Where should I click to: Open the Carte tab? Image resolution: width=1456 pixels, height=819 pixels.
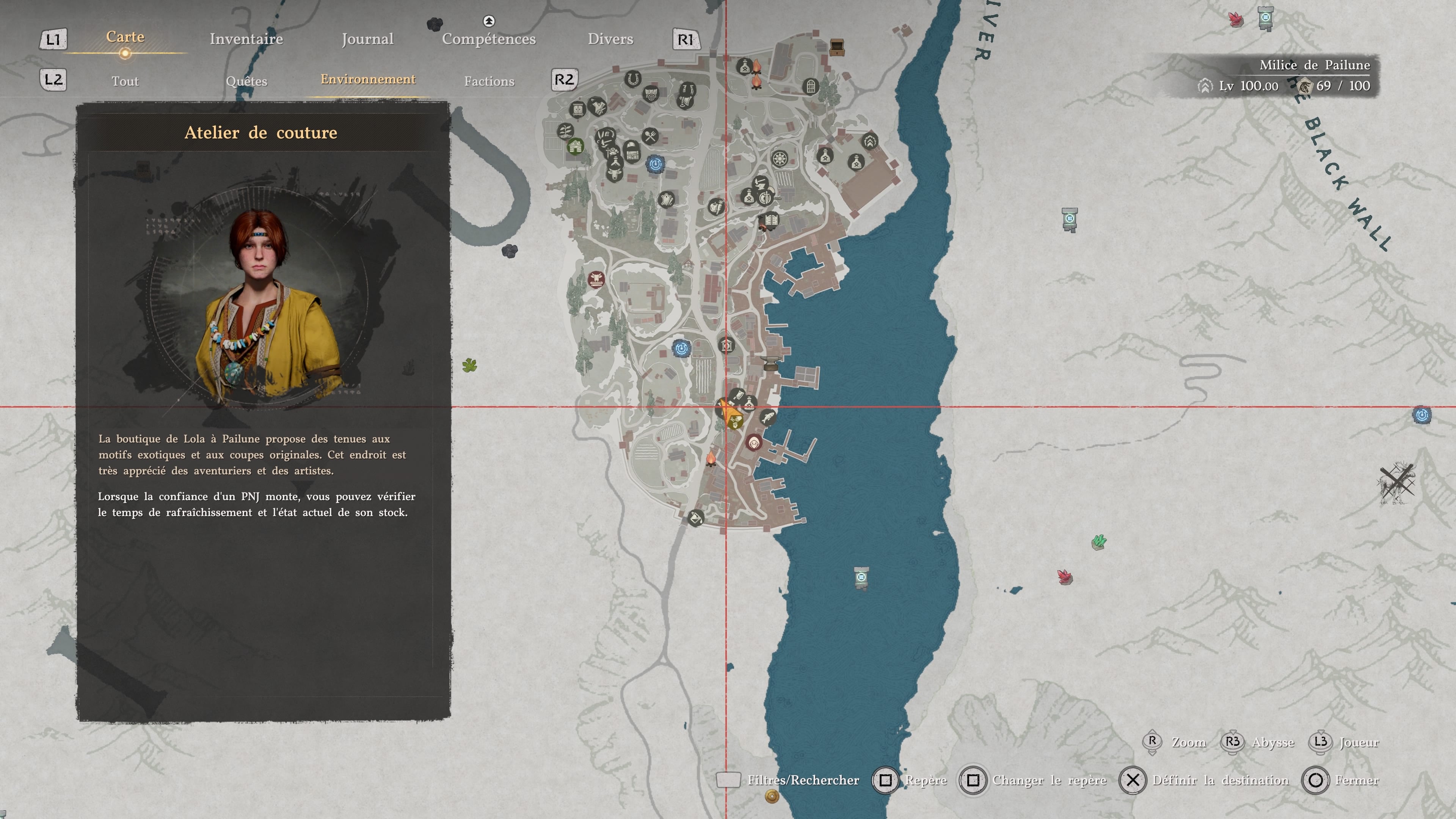point(125,37)
